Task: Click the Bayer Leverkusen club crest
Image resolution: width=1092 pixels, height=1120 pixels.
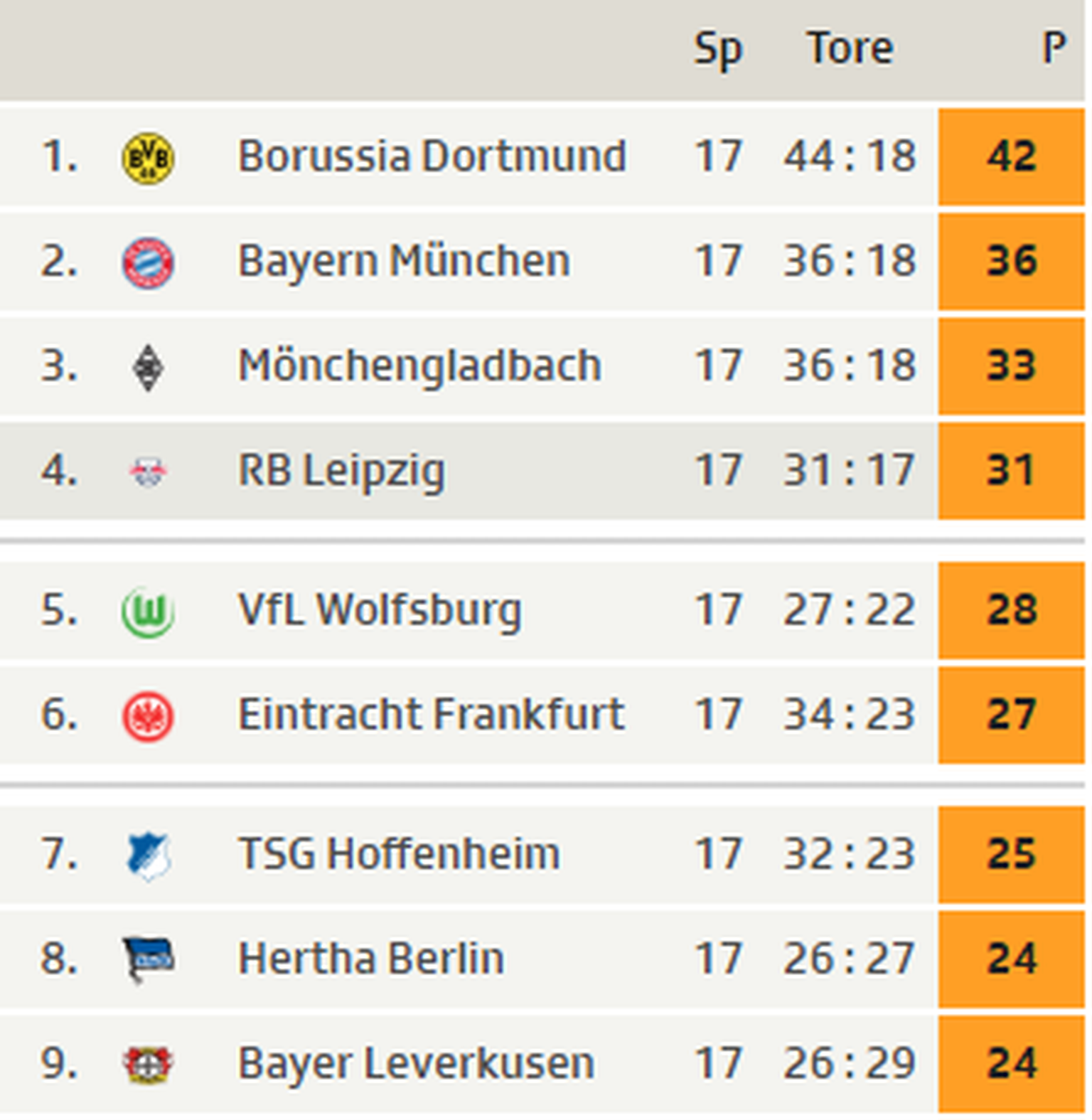Action: click(x=148, y=1064)
